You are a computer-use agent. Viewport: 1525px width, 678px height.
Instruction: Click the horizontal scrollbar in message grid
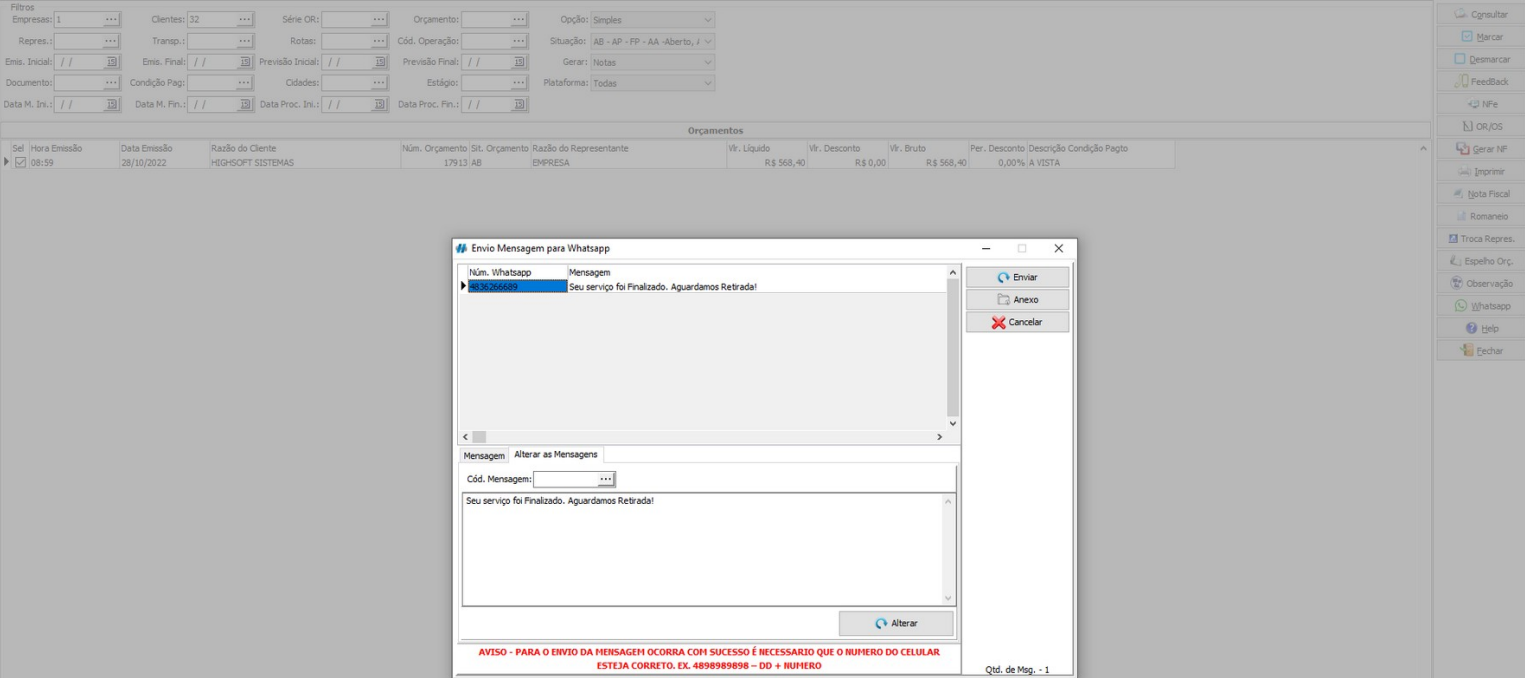[x=700, y=437]
